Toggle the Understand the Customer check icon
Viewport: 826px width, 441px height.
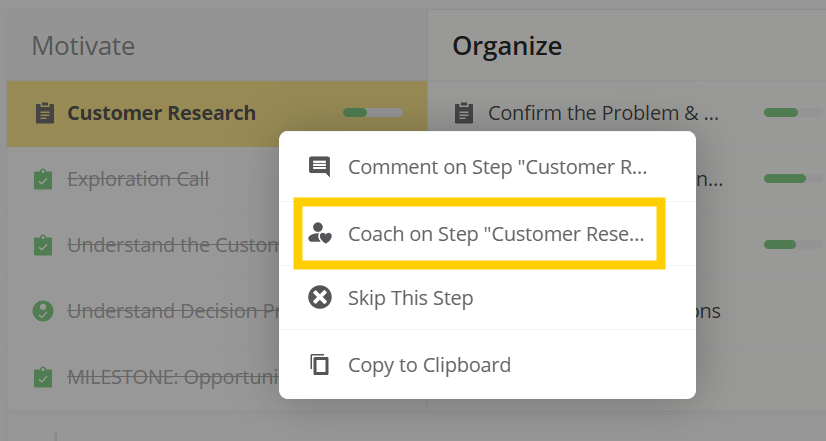point(43,245)
